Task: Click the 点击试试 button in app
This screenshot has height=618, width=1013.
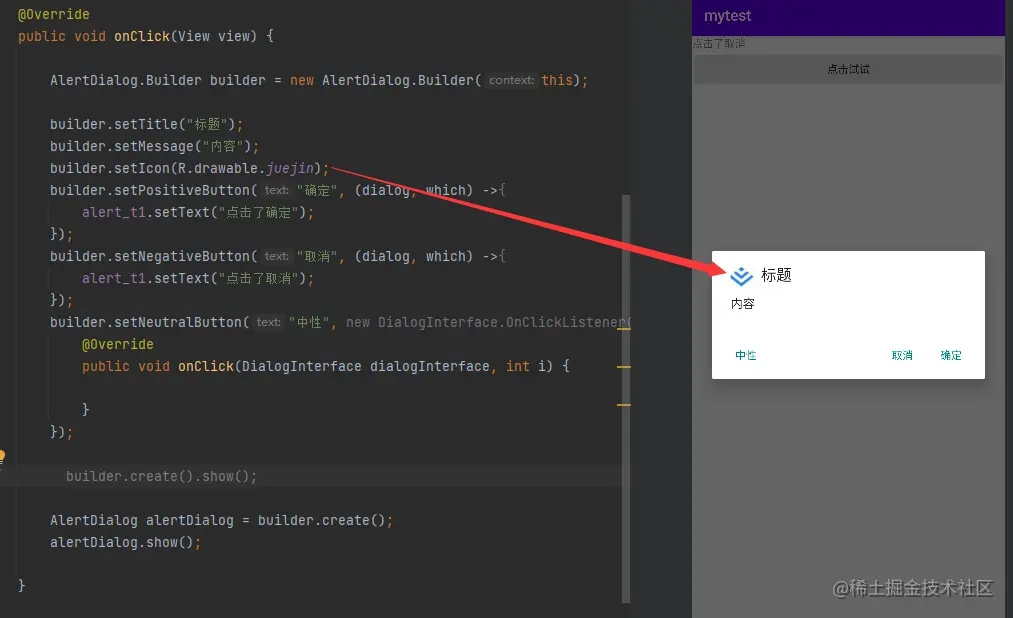Action: coord(848,69)
